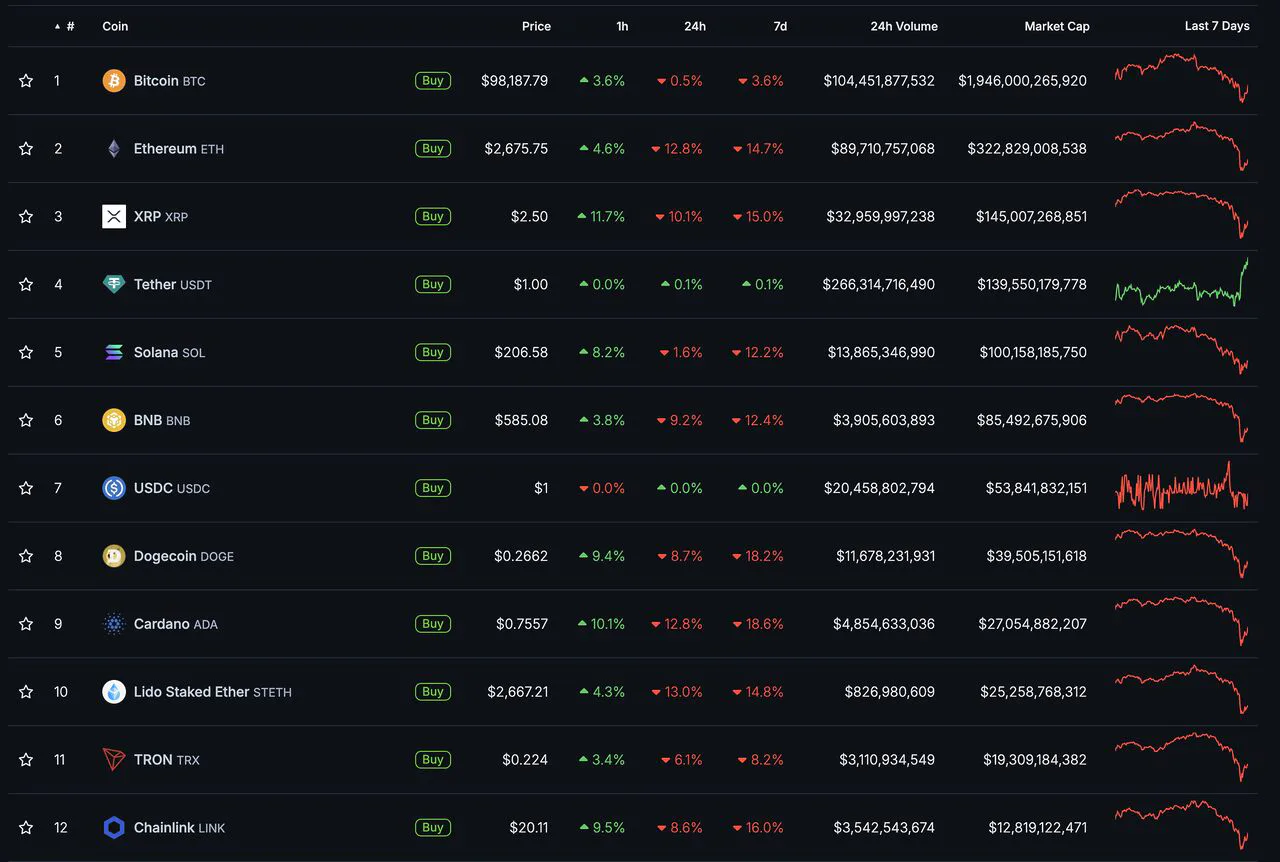Viewport: 1280px width, 862px height.
Task: Favorite BNB using its star
Action: pyautogui.click(x=26, y=420)
